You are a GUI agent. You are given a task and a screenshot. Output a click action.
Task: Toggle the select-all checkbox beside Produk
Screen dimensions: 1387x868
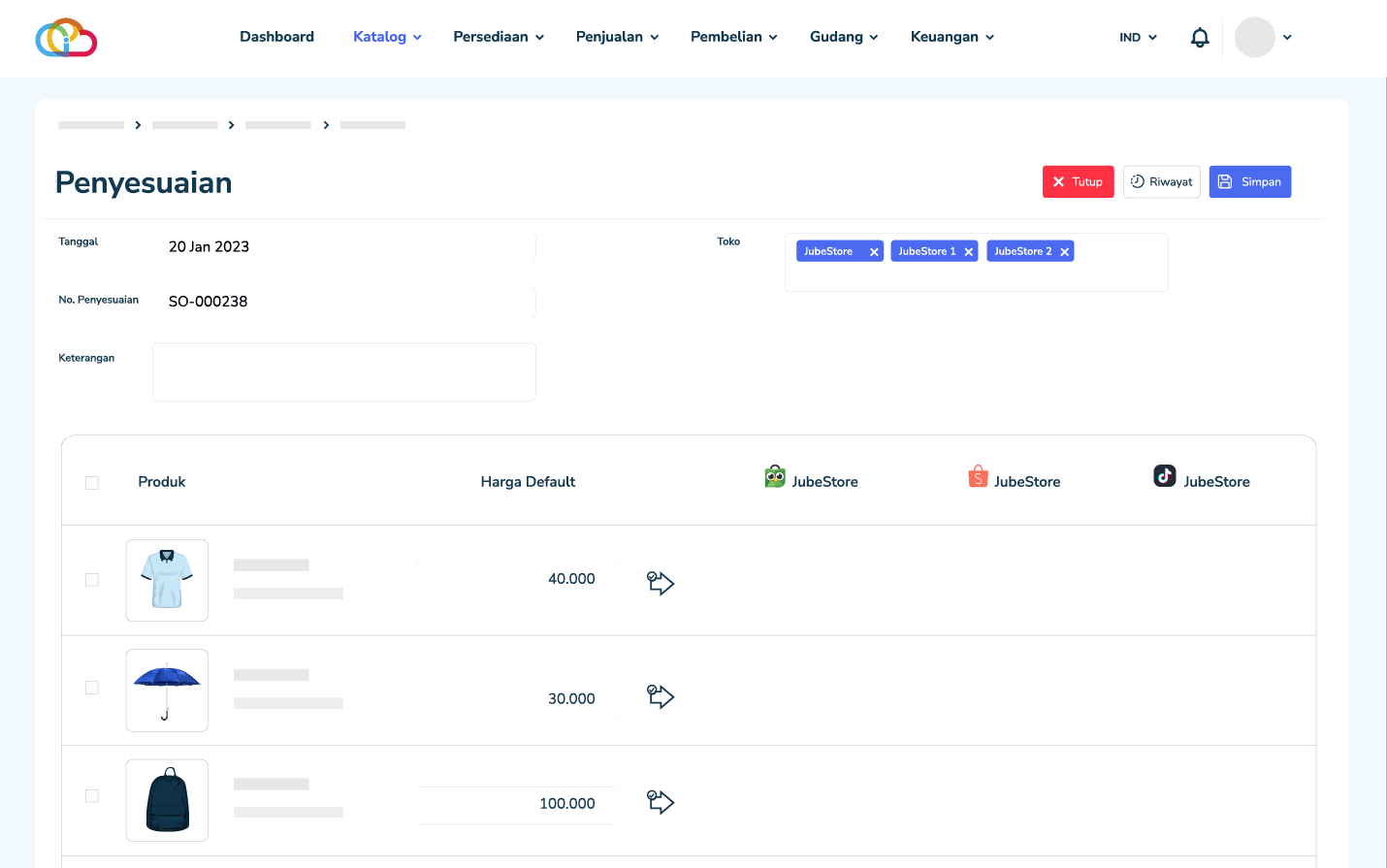tap(92, 483)
